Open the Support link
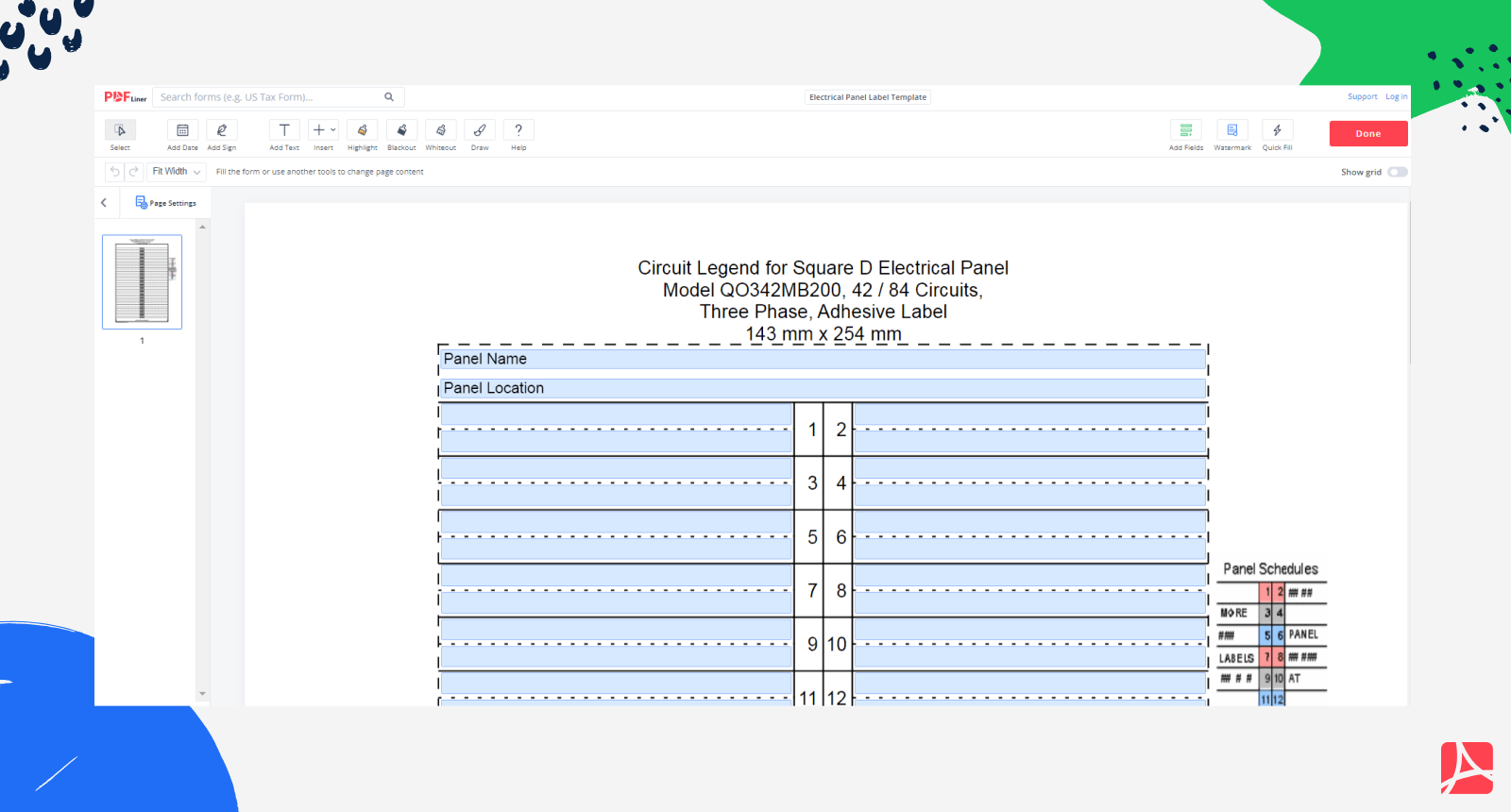The image size is (1511, 812). (x=1362, y=97)
